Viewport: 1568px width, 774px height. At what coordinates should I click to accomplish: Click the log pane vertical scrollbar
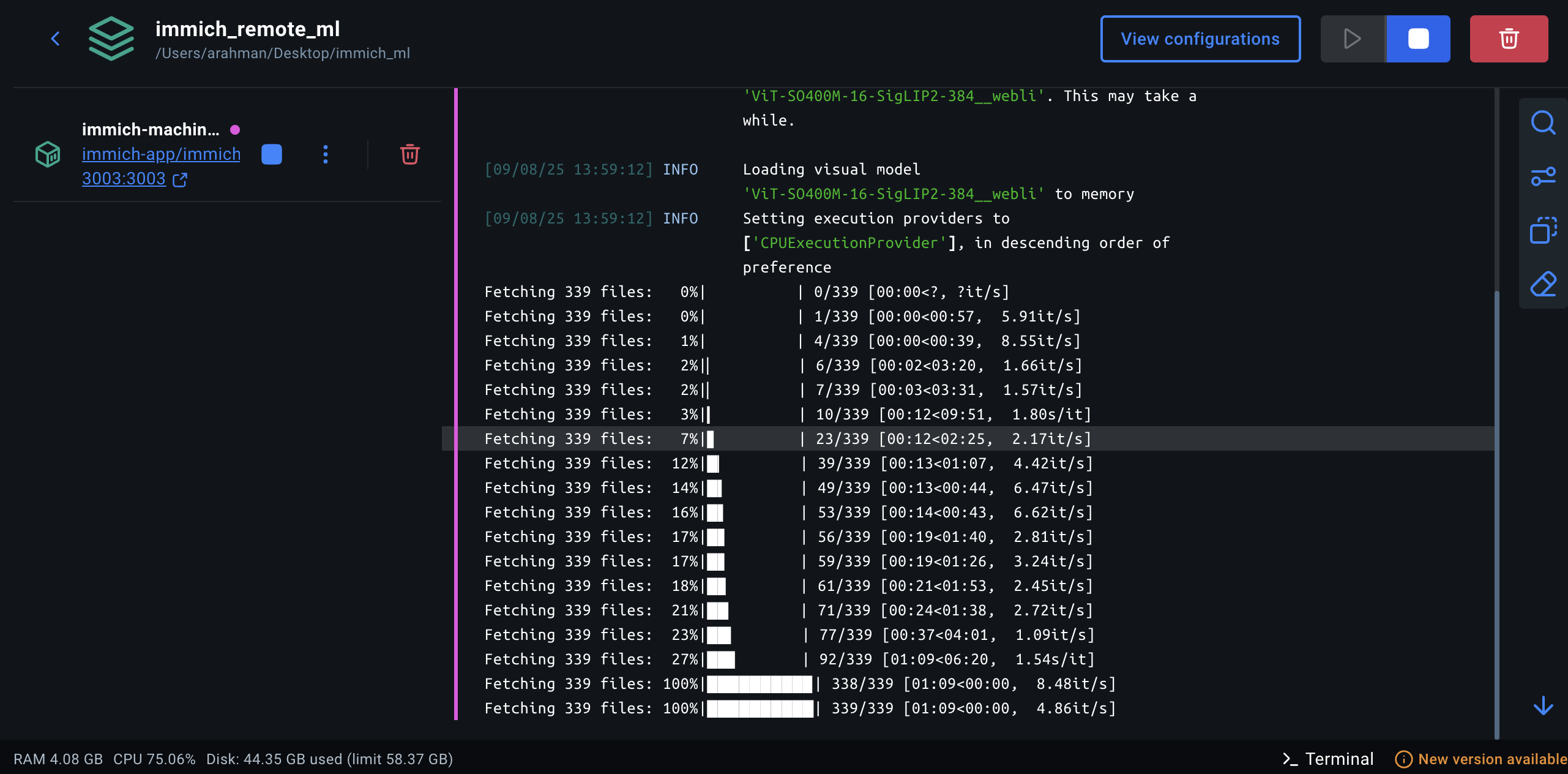pos(1497,514)
